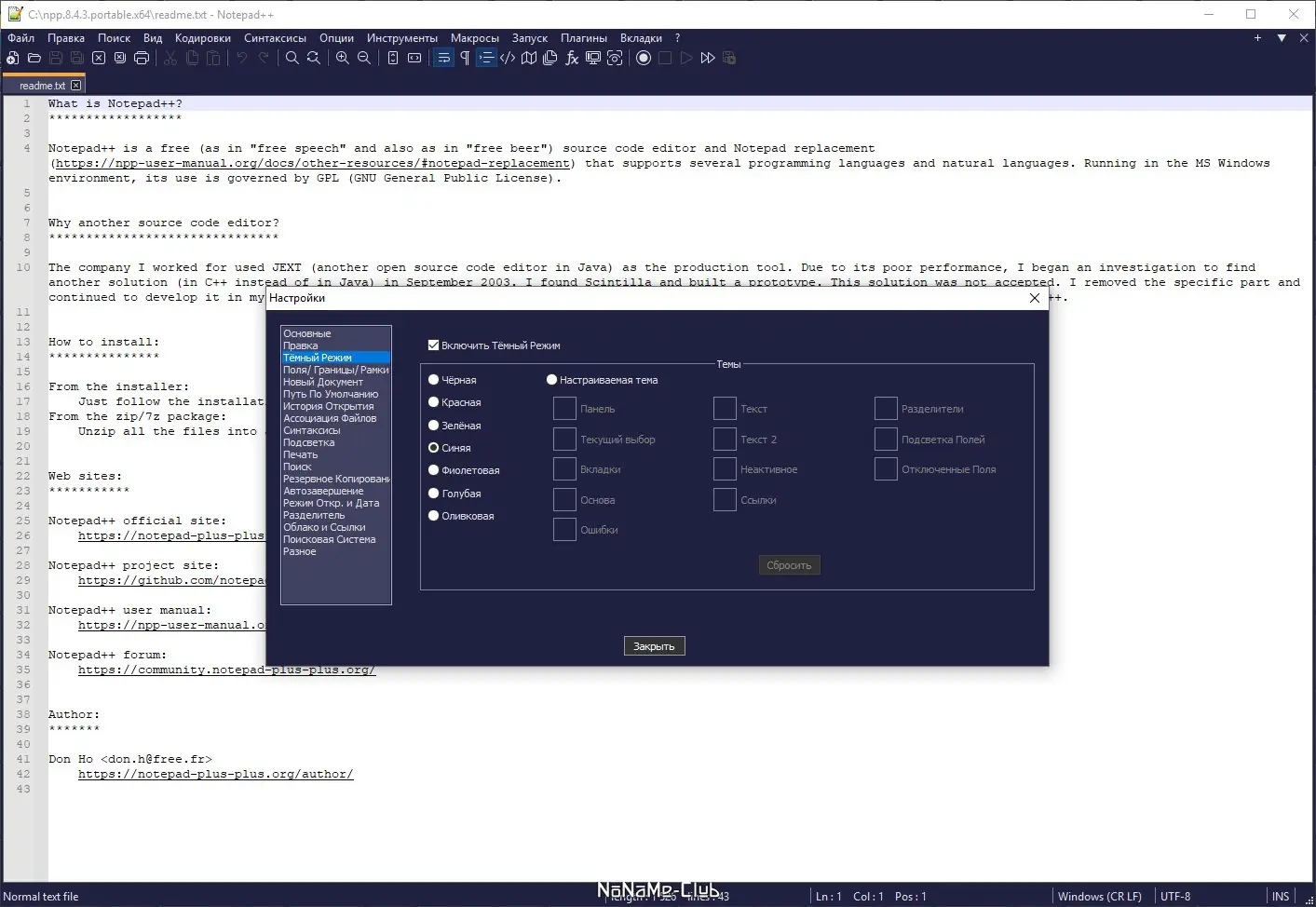
Task: Show all characters with the pilcrow icon
Action: [465, 58]
